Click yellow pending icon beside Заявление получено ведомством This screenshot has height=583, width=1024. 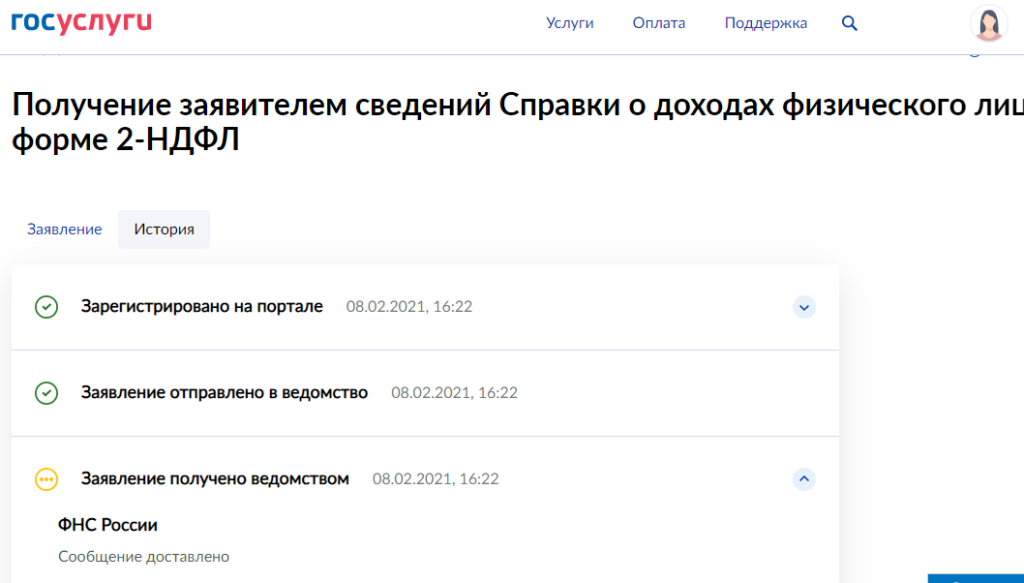tap(46, 480)
